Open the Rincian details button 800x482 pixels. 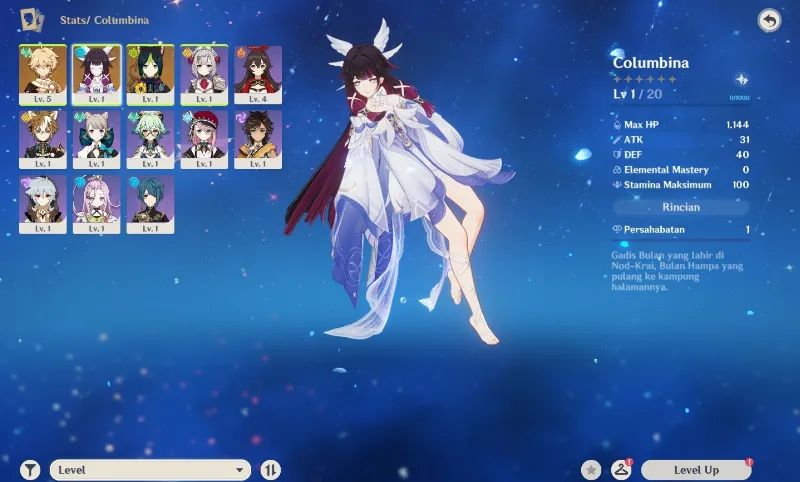pyautogui.click(x=681, y=207)
